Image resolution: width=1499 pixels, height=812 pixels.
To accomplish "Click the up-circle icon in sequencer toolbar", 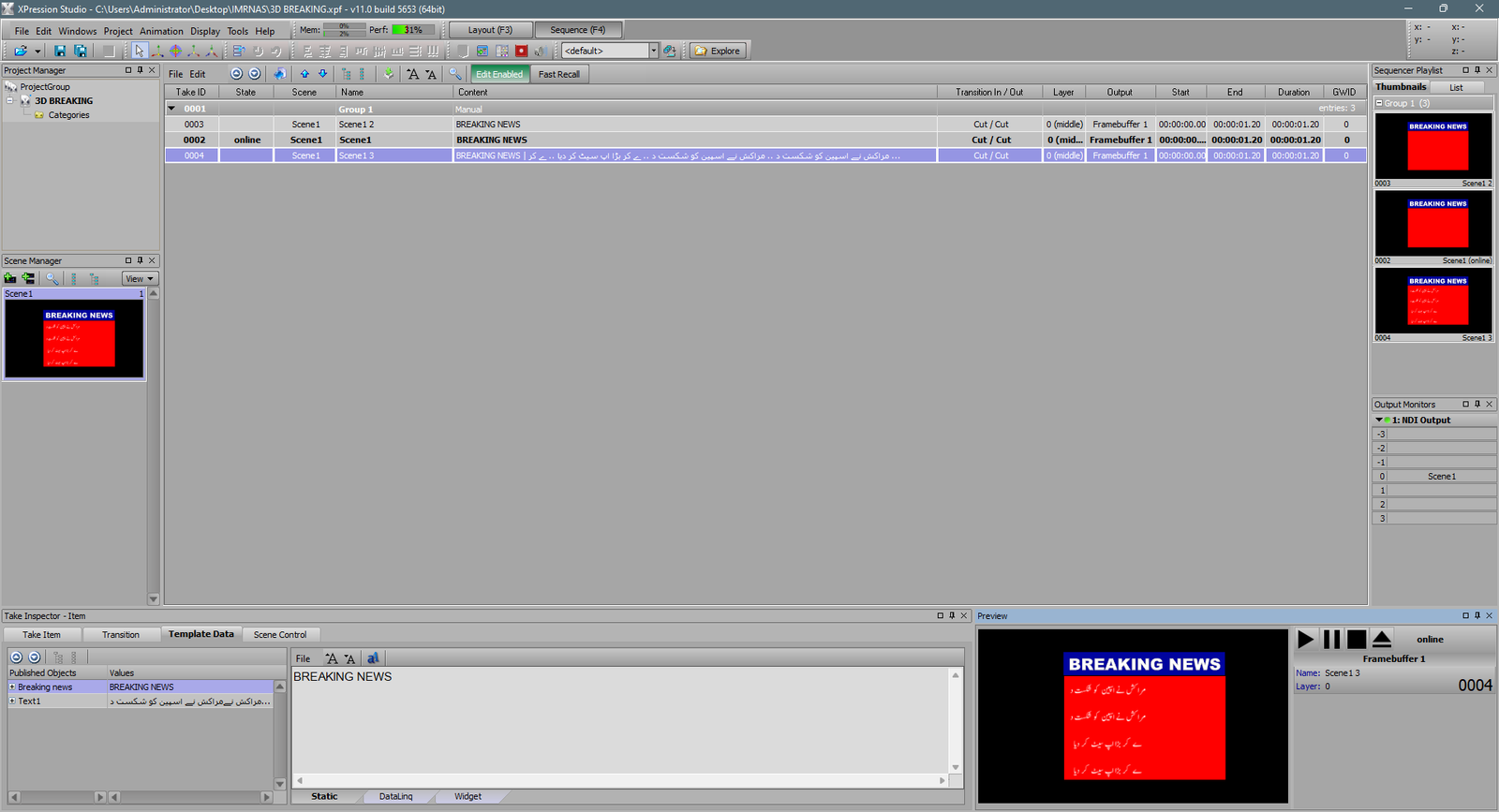I will pos(236,74).
